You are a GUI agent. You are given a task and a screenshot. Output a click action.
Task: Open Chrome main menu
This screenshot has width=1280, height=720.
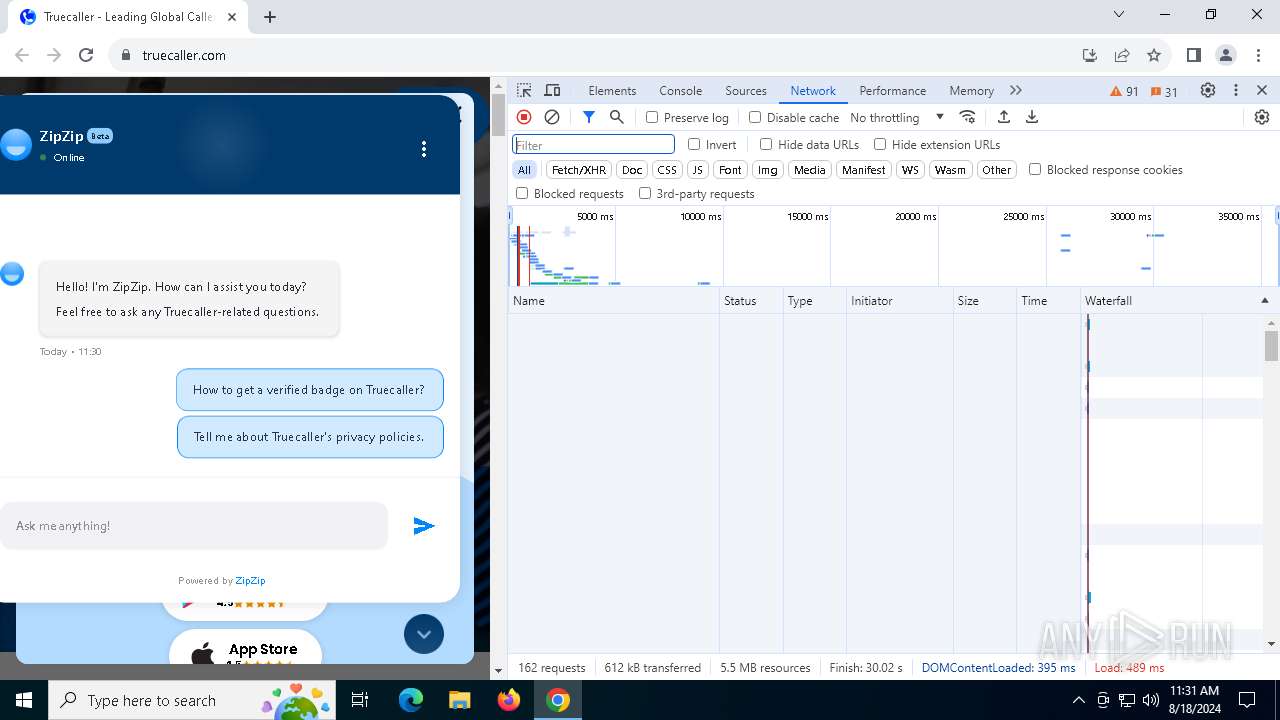point(1258,55)
